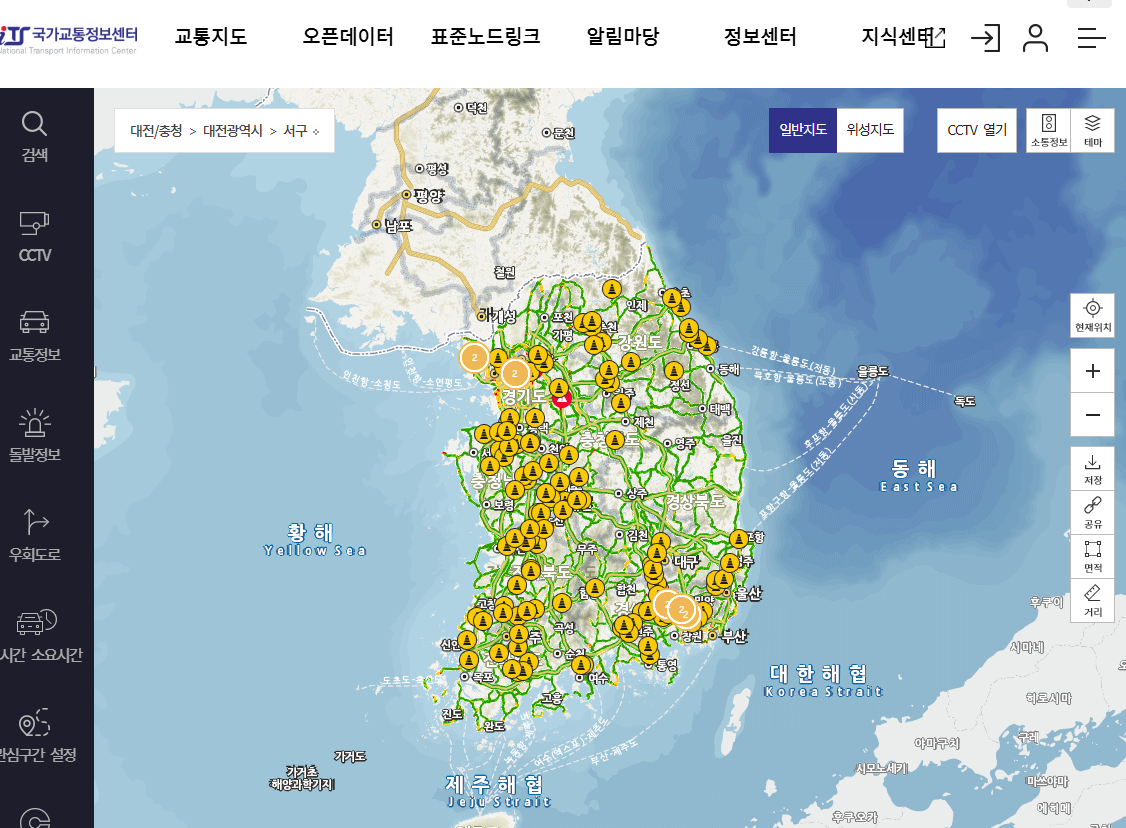Switch to 일반지도 normal map

(803, 130)
